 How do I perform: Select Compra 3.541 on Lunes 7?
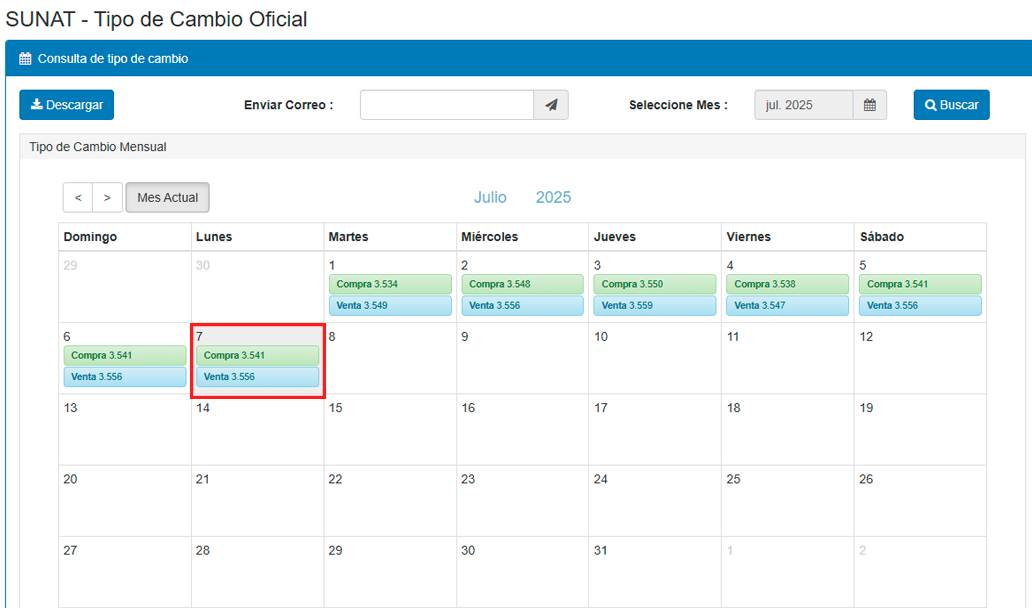(257, 355)
